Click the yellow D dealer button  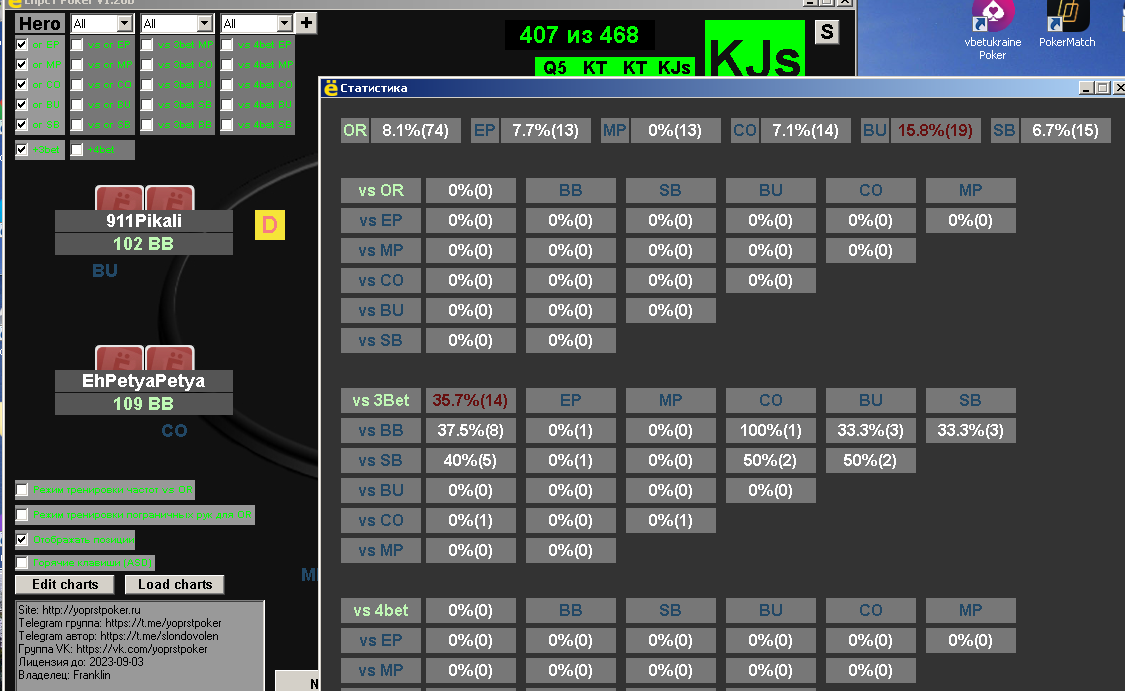[270, 225]
